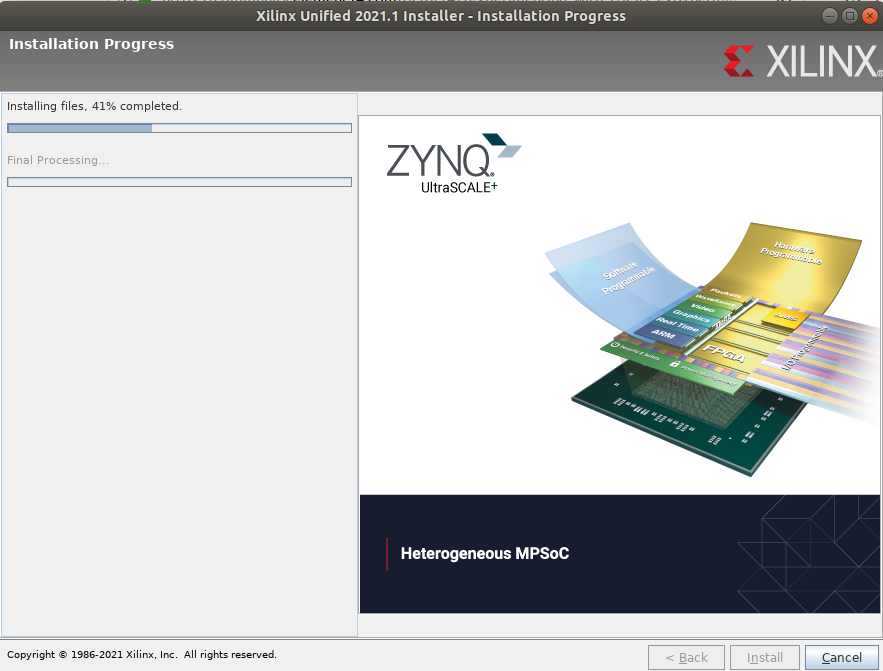Click the Xilinx copyright notice text
The image size is (883, 671).
pyautogui.click(x=142, y=655)
